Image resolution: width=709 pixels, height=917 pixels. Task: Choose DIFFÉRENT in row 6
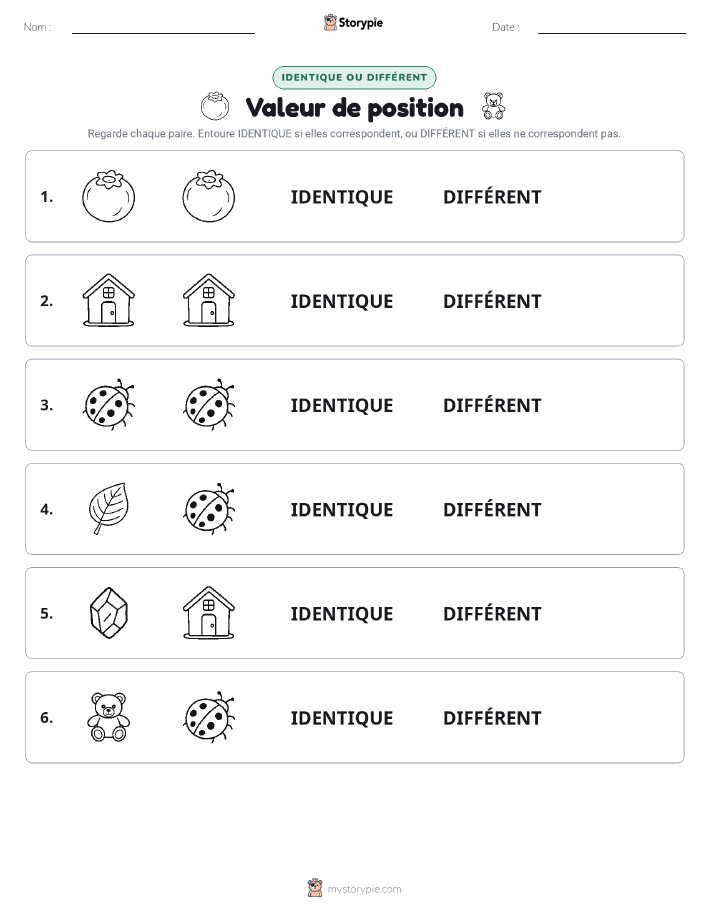492,718
